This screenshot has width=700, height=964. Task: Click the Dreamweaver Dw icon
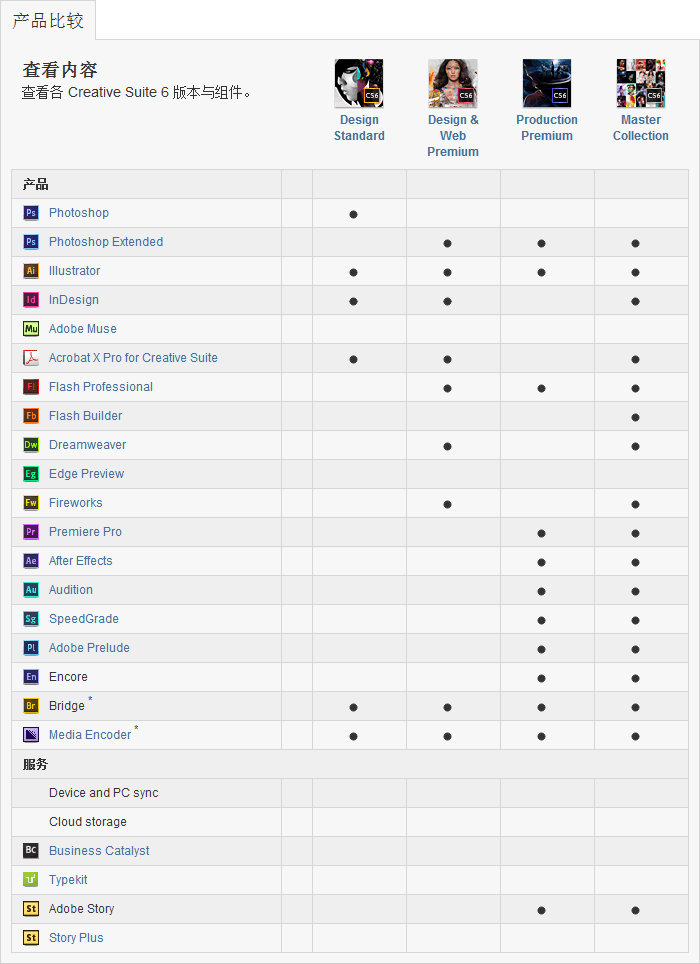click(x=31, y=445)
